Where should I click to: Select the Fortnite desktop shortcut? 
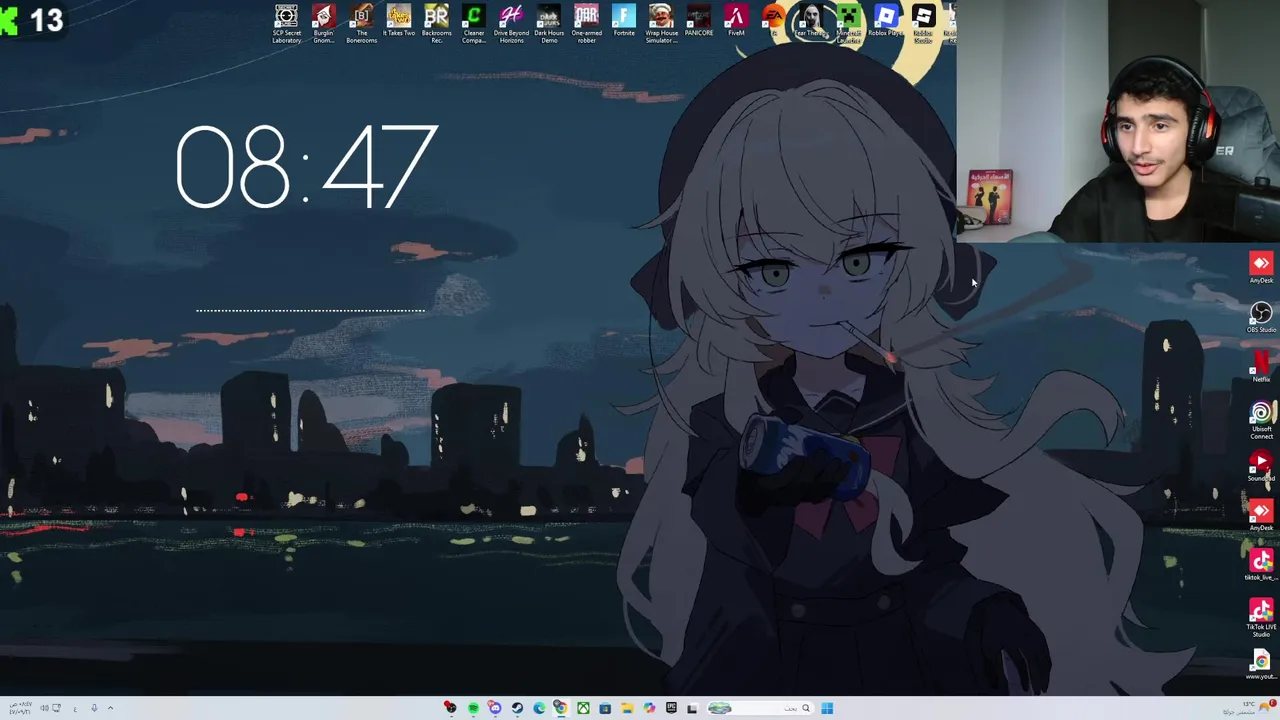[623, 22]
